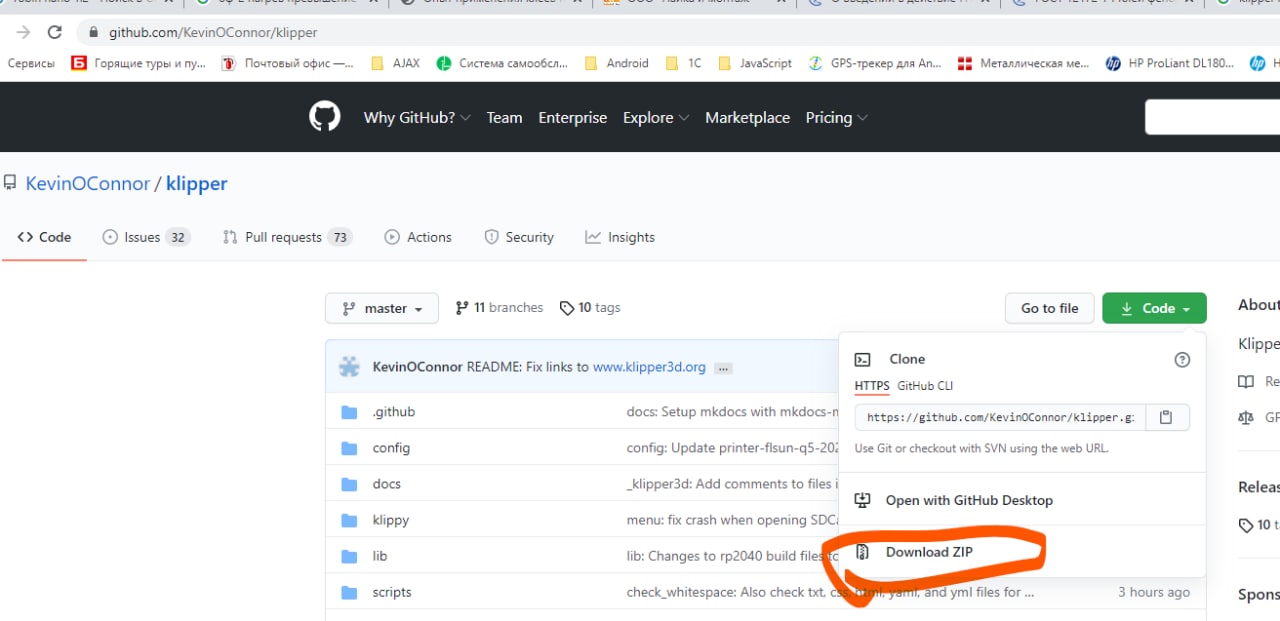Switch to the Insights tab
The height and width of the screenshot is (621, 1280).
[x=620, y=237]
